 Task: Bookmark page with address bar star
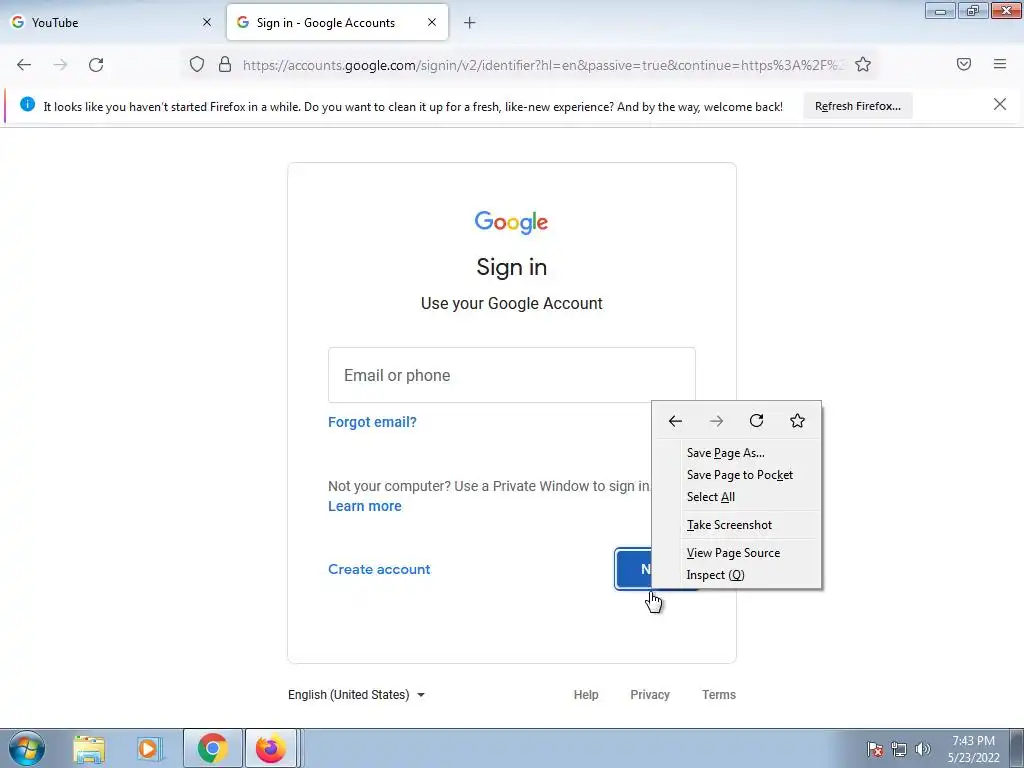(863, 65)
